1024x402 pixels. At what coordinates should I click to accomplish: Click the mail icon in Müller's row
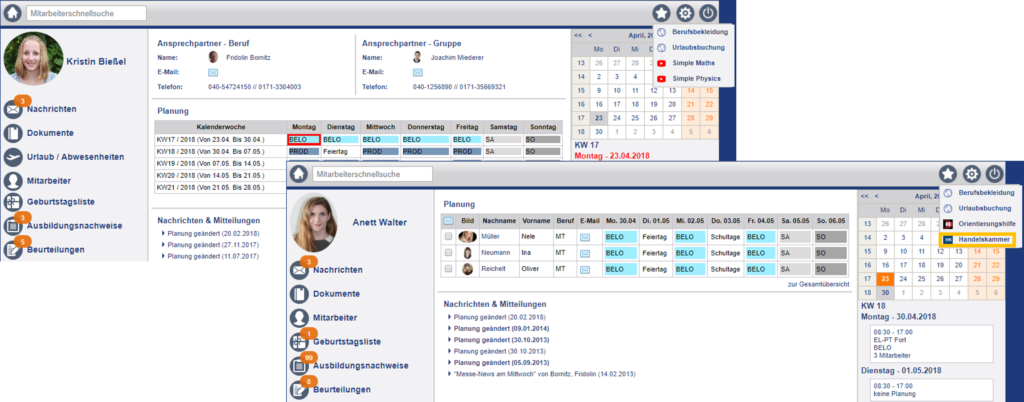tap(584, 237)
